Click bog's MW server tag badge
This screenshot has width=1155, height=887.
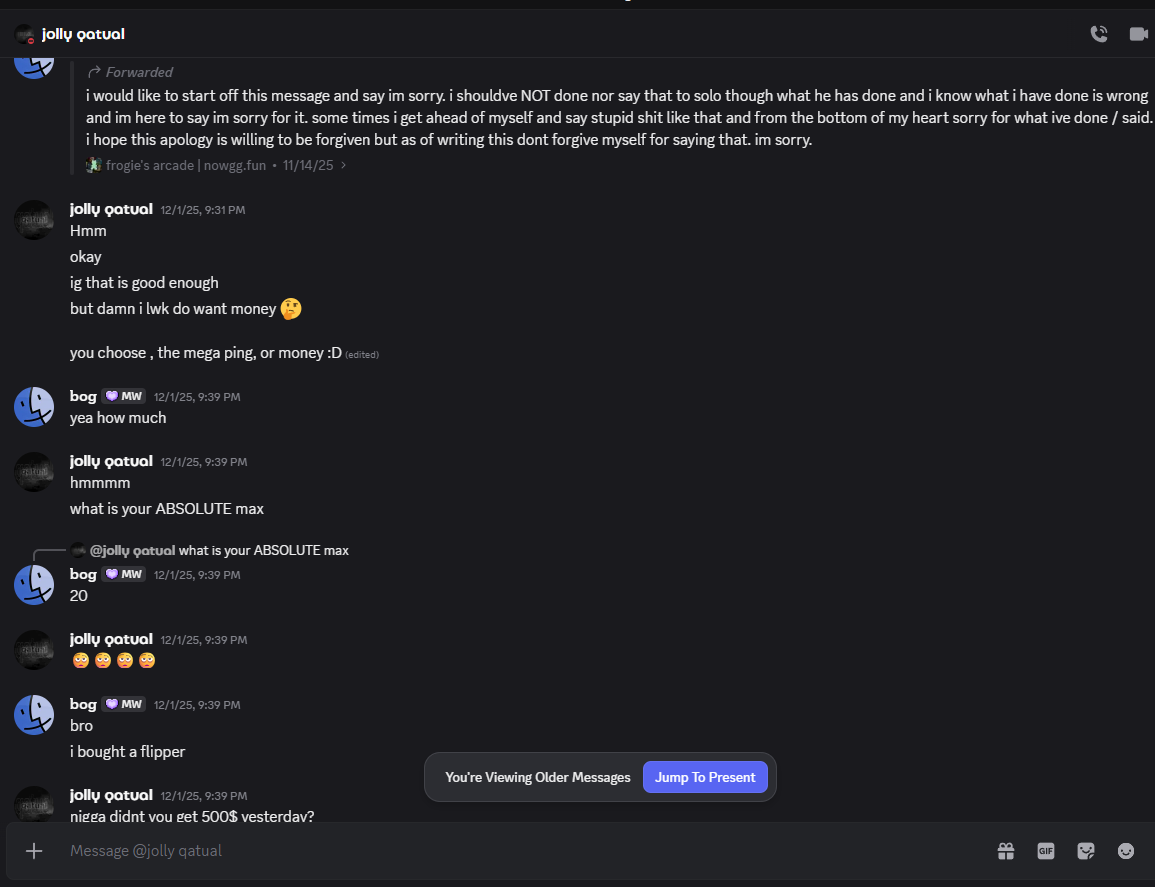click(124, 396)
